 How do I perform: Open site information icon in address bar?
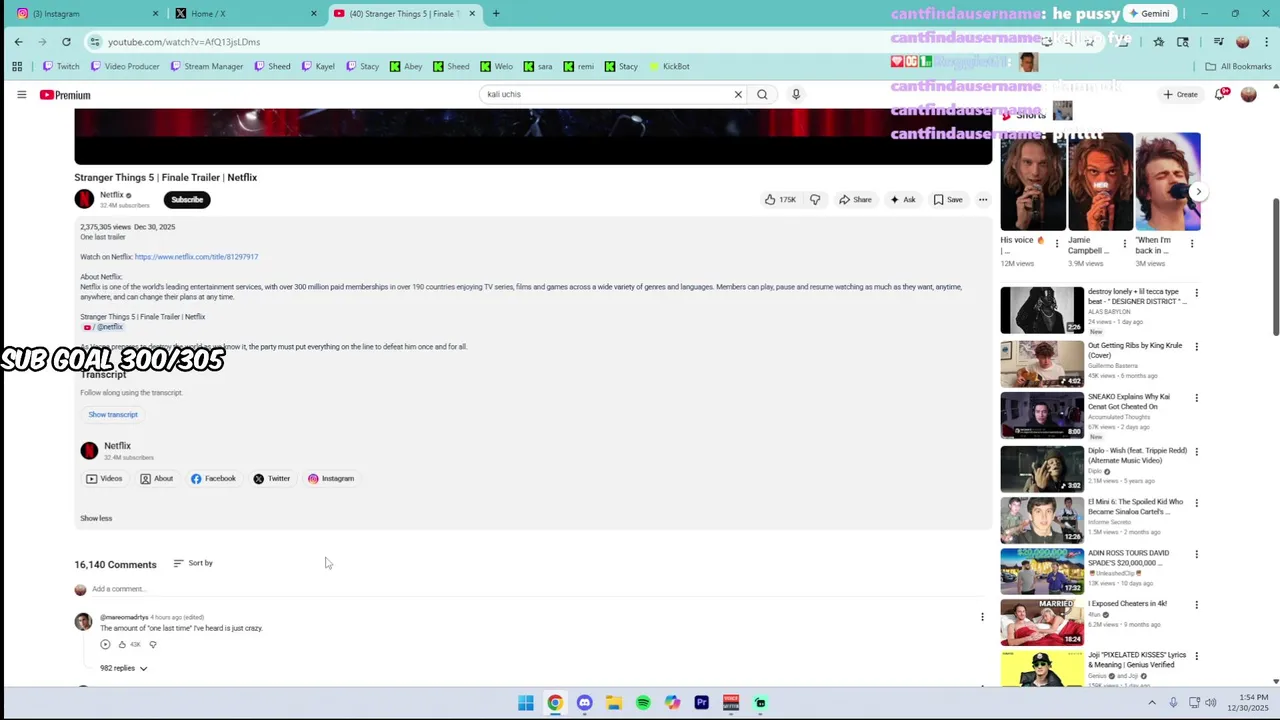pyautogui.click(x=95, y=42)
